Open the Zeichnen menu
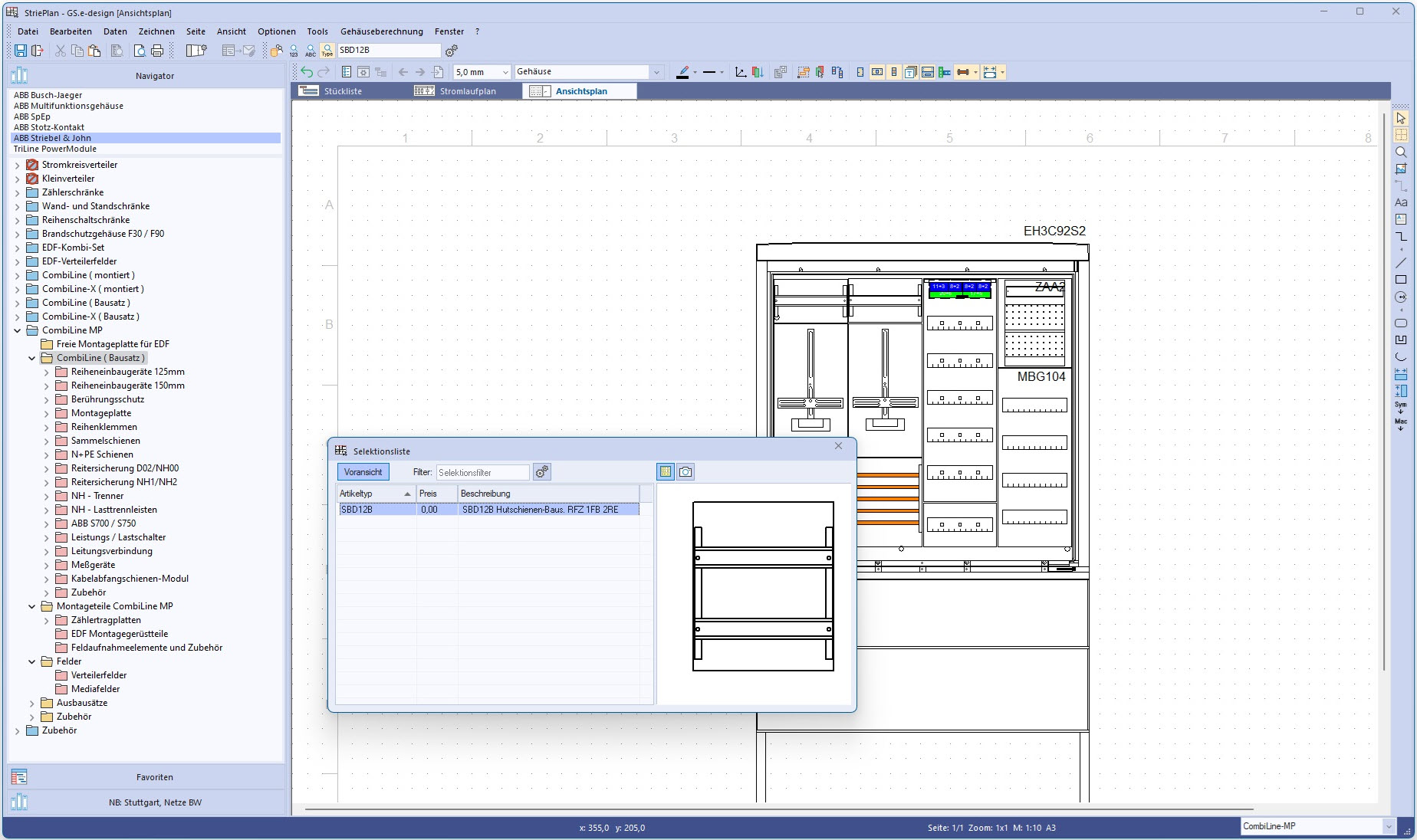Viewport: 1417px width, 840px height. point(156,31)
